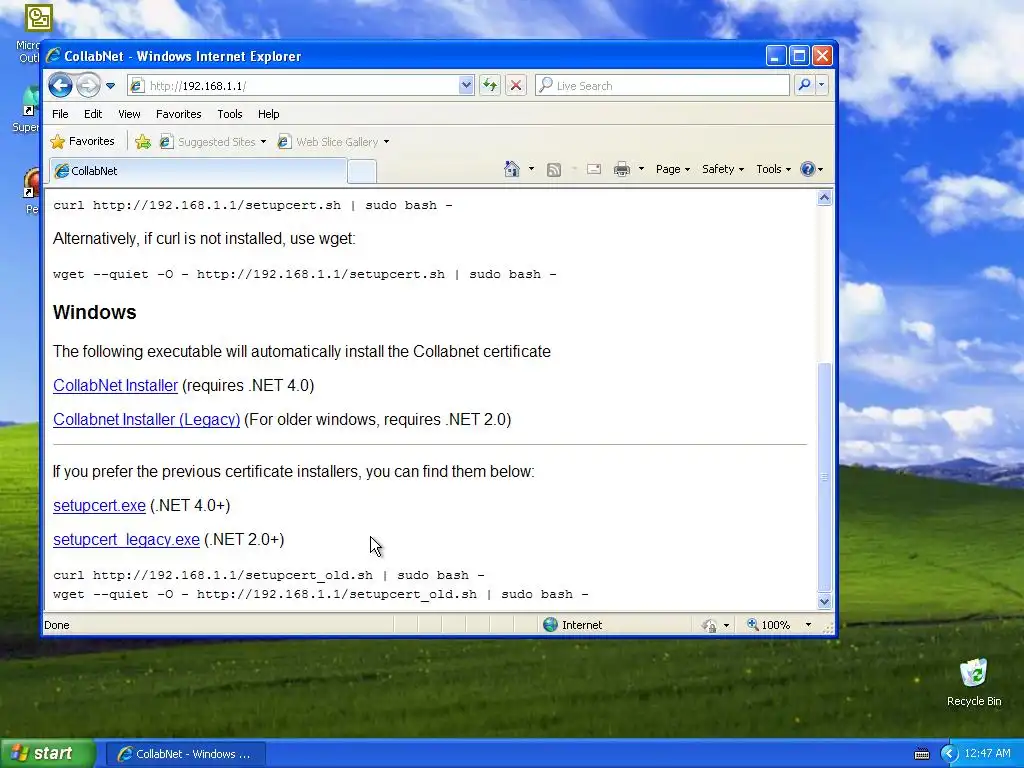Click the Done status bar text

pyautogui.click(x=57, y=625)
